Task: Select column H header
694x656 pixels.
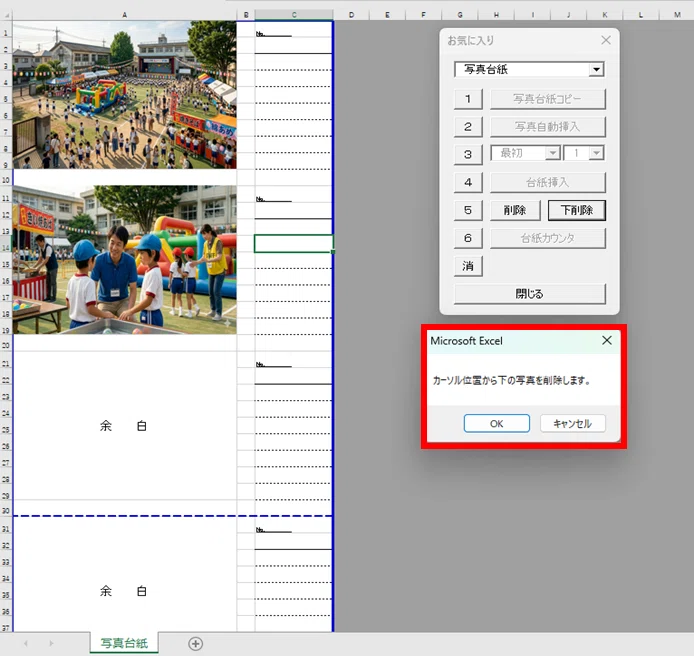Action: (496, 15)
